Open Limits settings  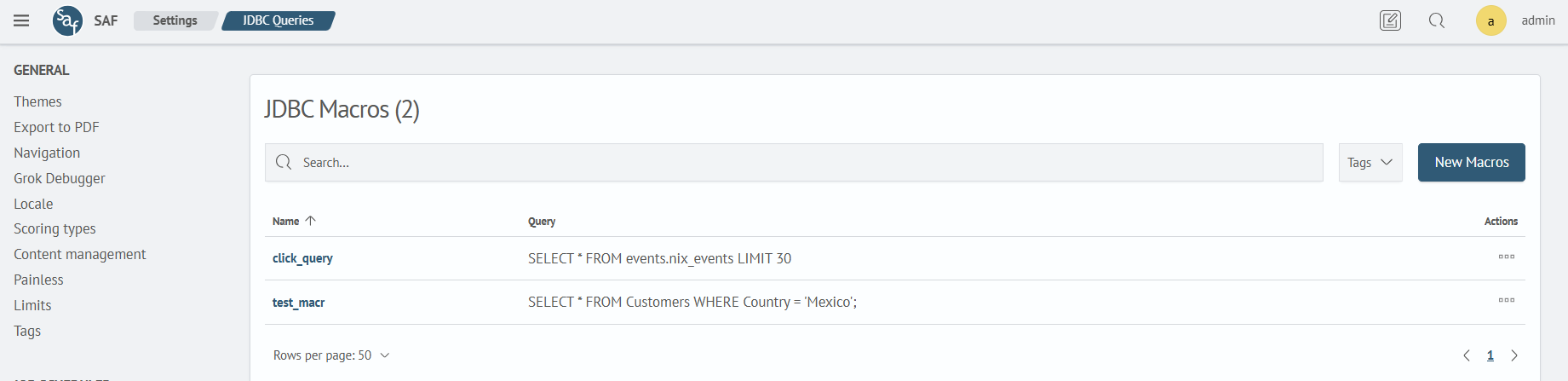[32, 305]
